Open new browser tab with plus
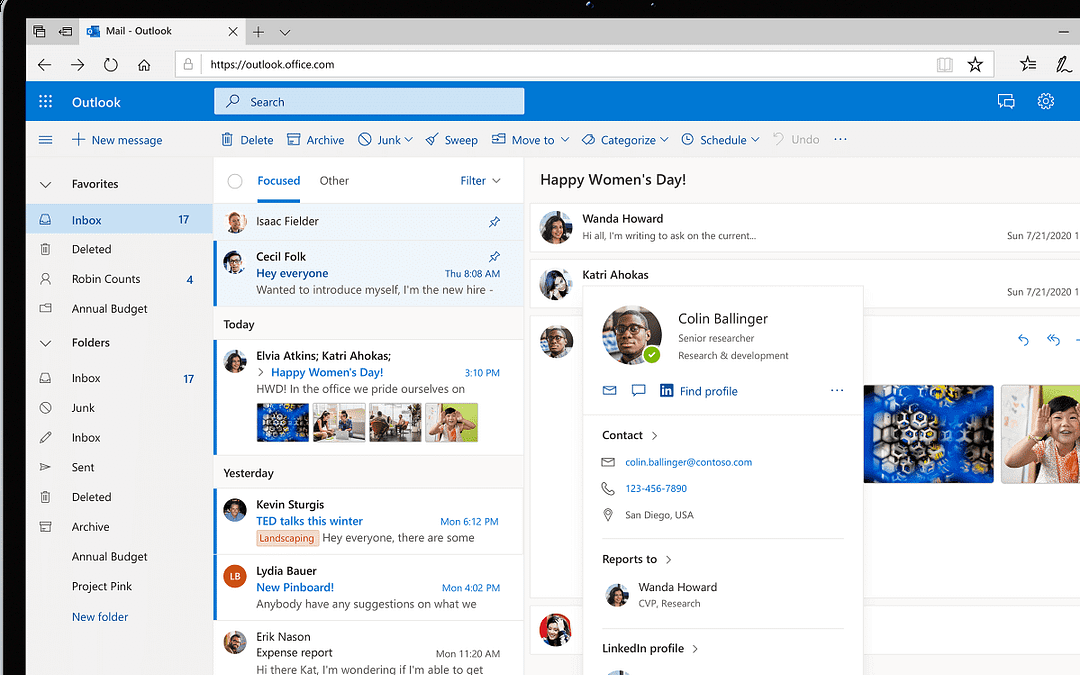 [258, 32]
